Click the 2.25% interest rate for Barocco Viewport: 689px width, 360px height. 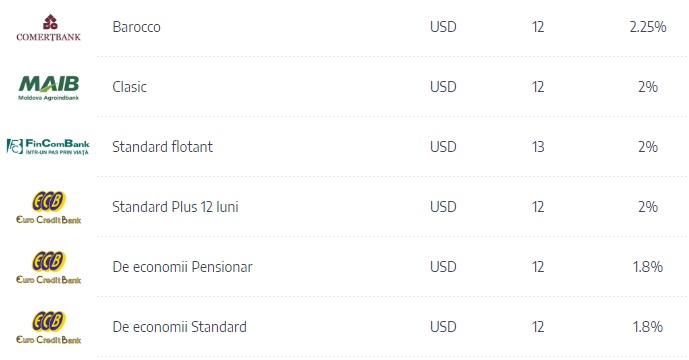648,27
